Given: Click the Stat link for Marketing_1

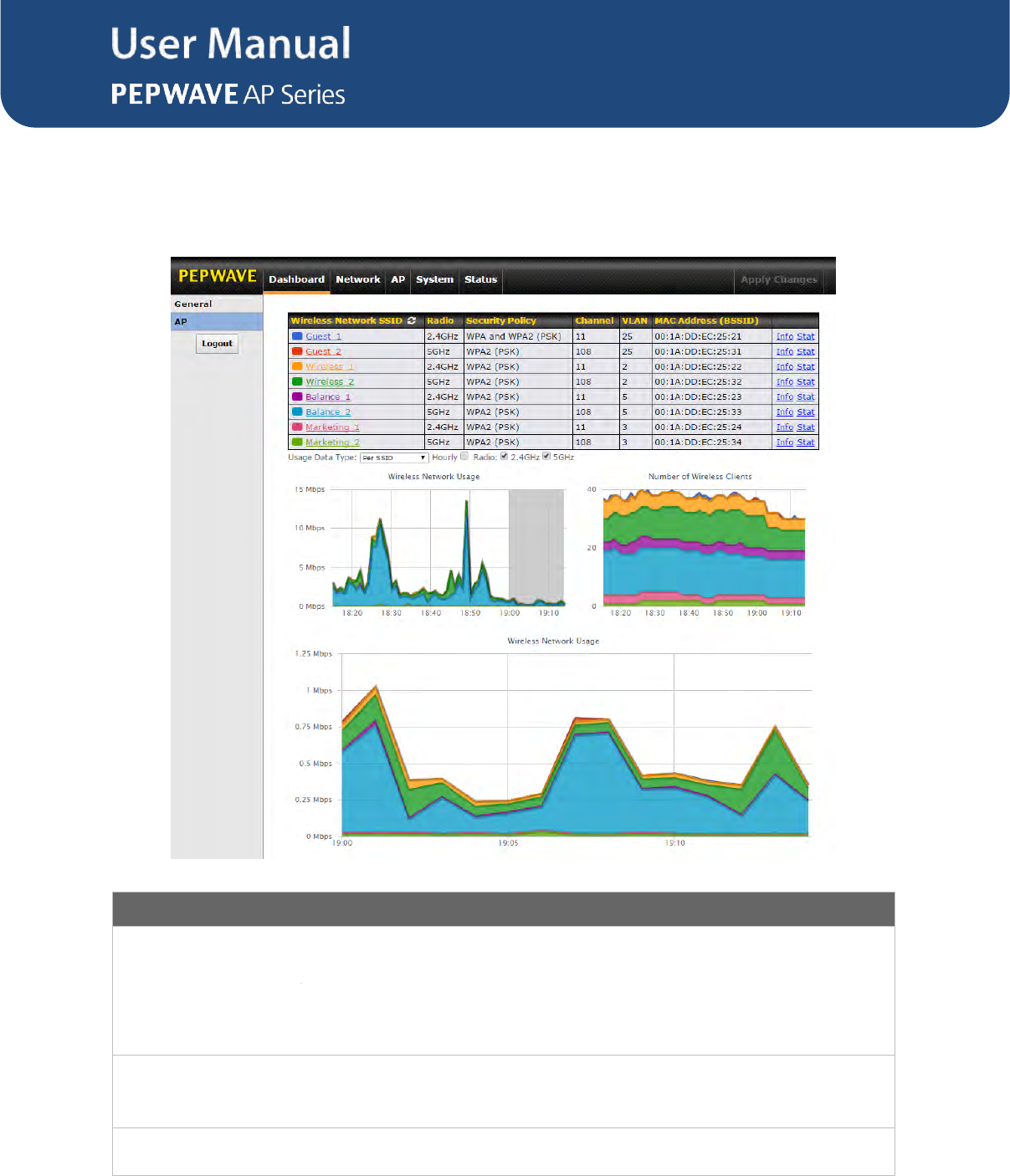Looking at the screenshot, I should (806, 427).
